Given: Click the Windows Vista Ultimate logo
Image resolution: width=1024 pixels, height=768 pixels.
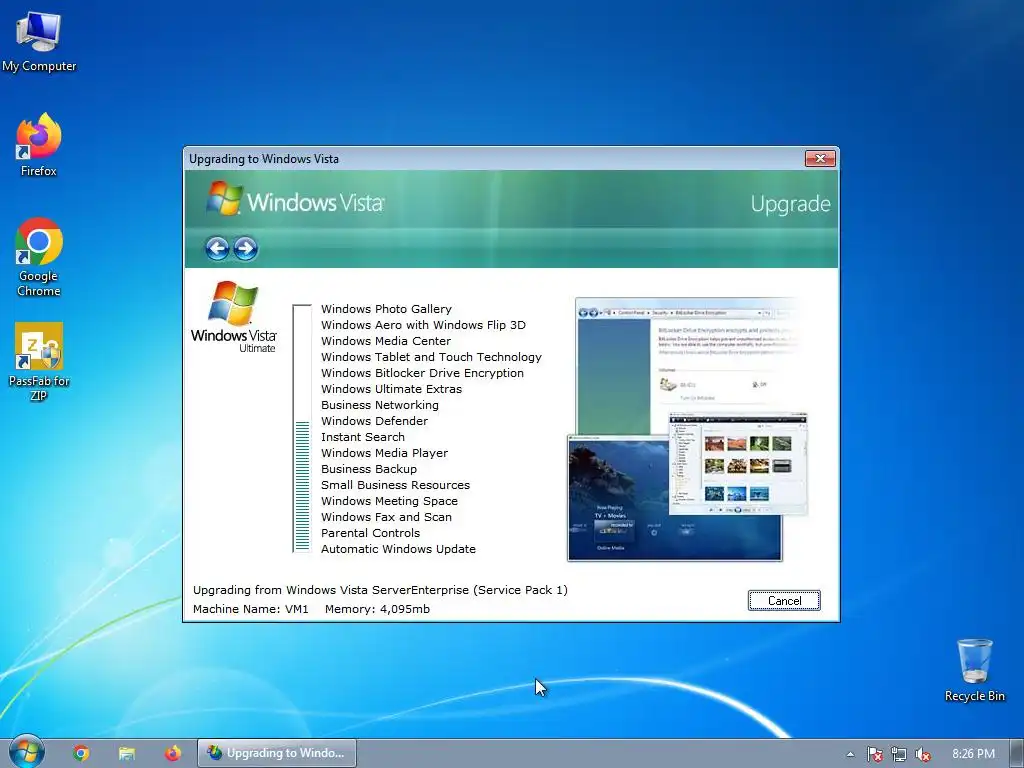Looking at the screenshot, I should point(234,317).
